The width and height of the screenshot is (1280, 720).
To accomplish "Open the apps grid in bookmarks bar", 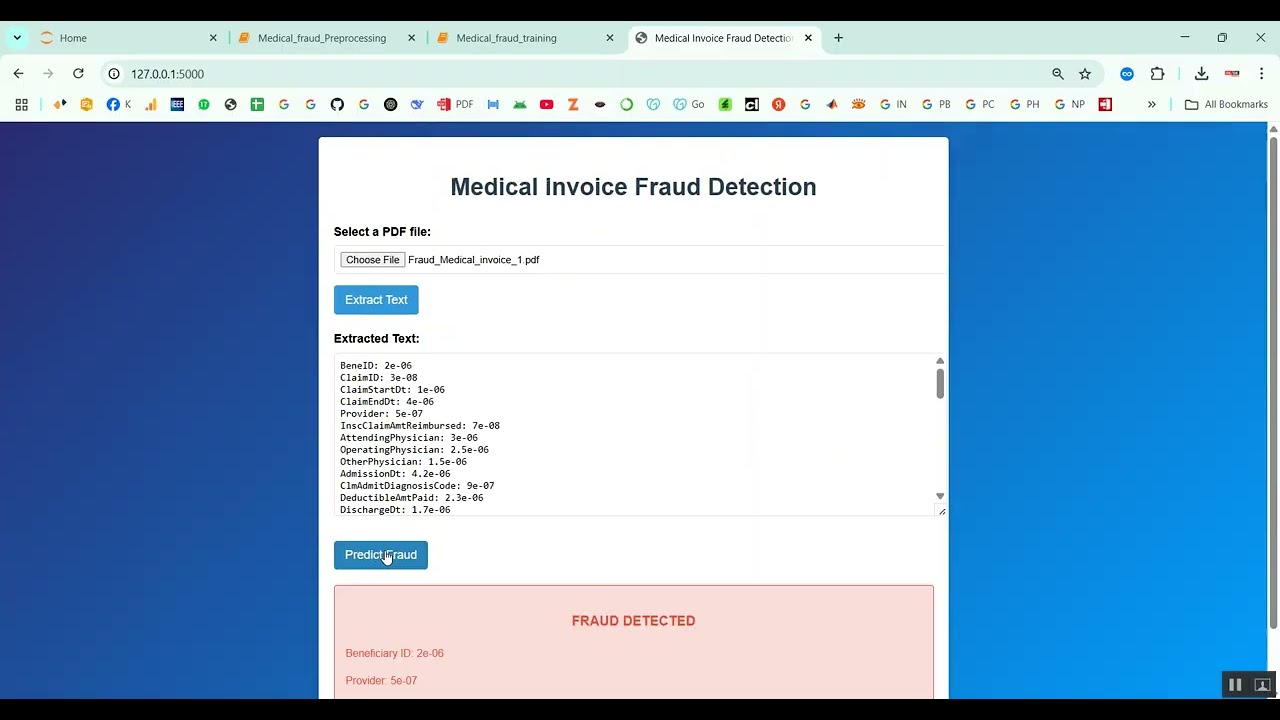I will click(21, 104).
